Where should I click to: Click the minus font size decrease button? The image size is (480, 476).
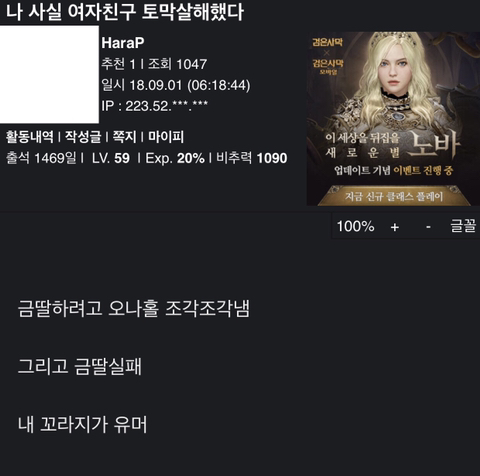click(428, 227)
